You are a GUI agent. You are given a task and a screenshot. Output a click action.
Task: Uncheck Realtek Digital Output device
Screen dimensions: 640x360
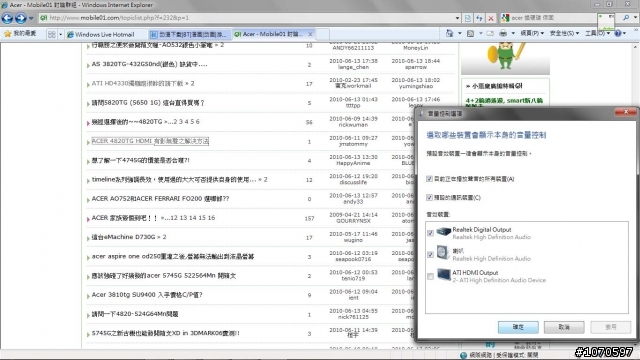point(430,233)
